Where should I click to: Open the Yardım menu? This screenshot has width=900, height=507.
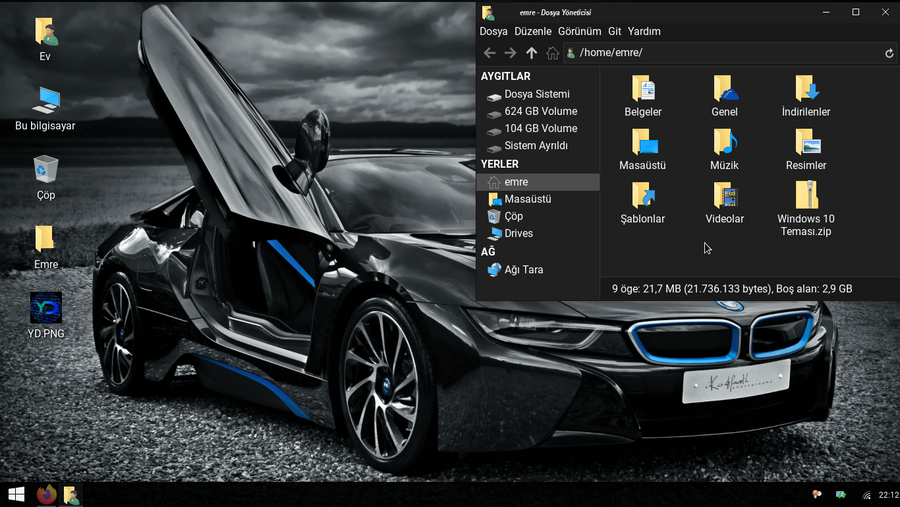pos(644,32)
